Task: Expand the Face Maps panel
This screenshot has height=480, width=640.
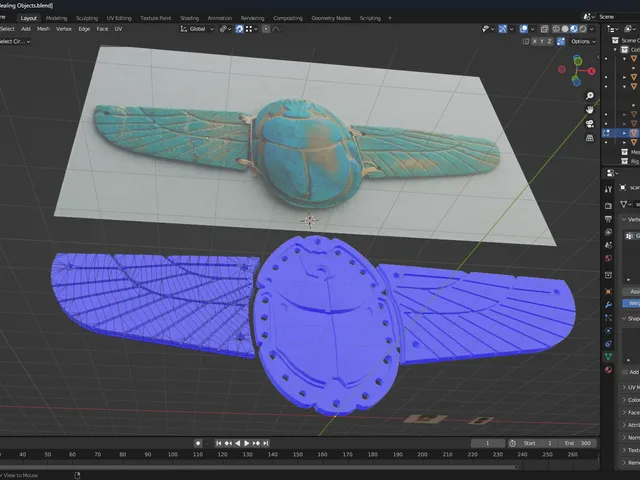Action: point(631,413)
